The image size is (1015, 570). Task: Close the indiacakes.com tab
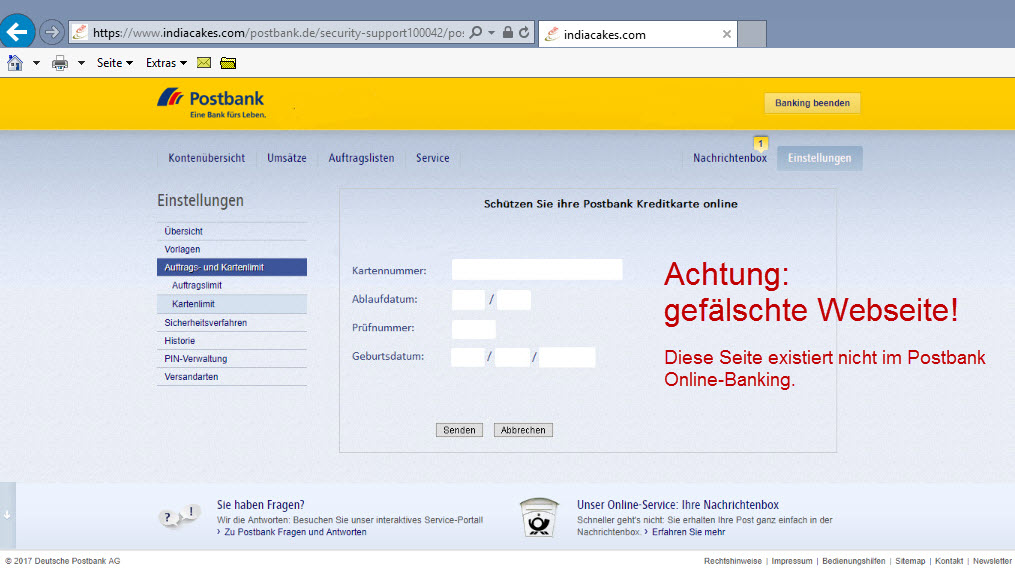tap(726, 34)
